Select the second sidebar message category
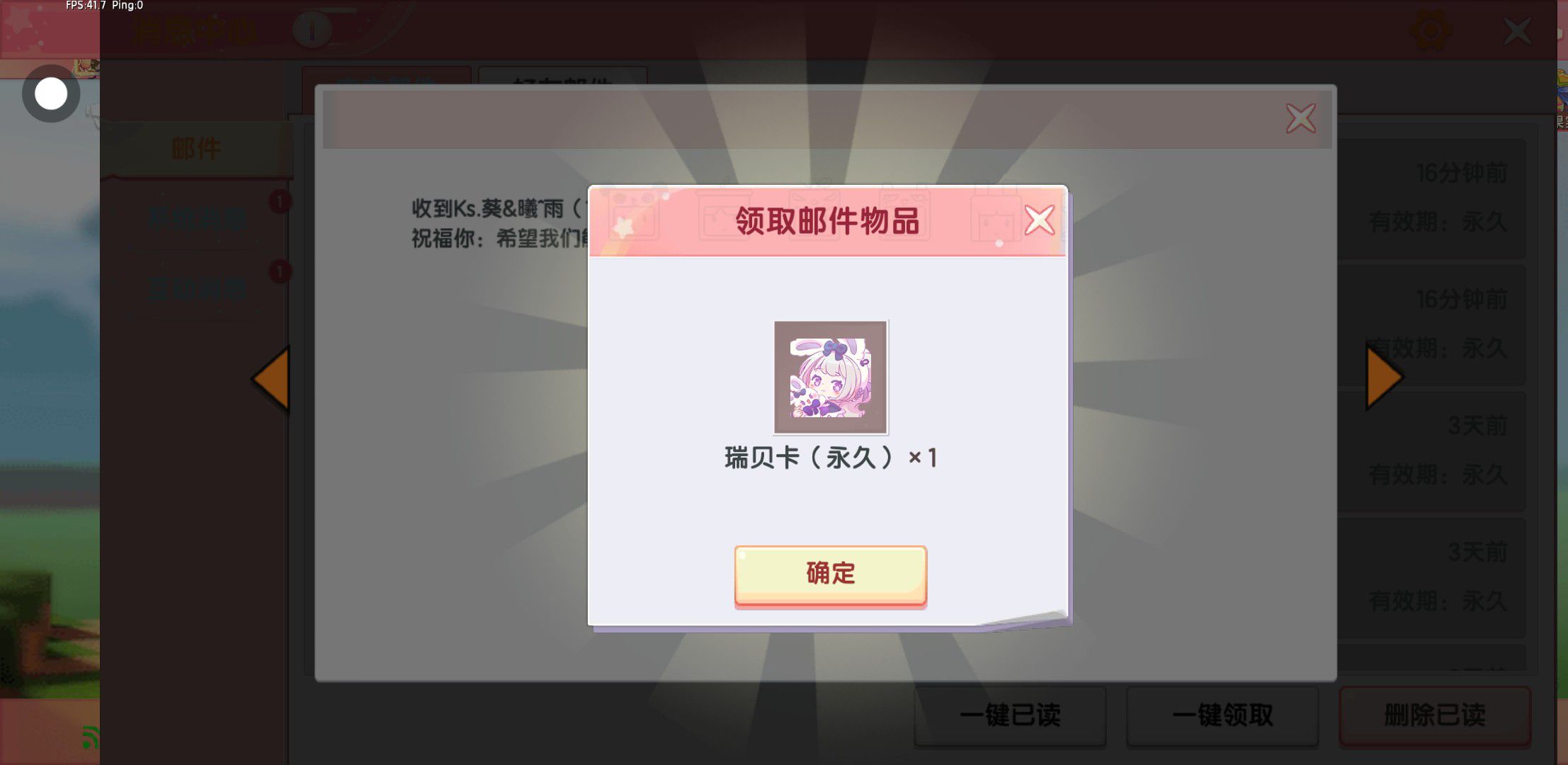The width and height of the screenshot is (1568, 765). point(197,220)
